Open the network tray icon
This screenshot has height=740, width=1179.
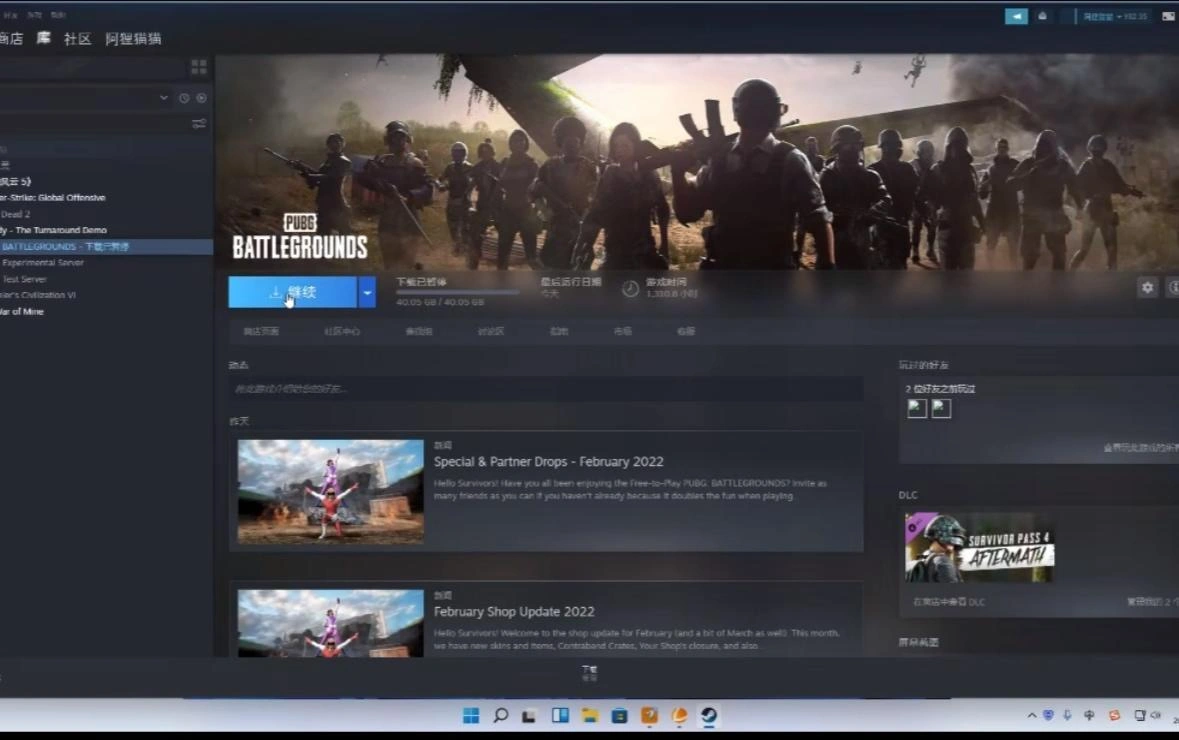(x=1140, y=715)
